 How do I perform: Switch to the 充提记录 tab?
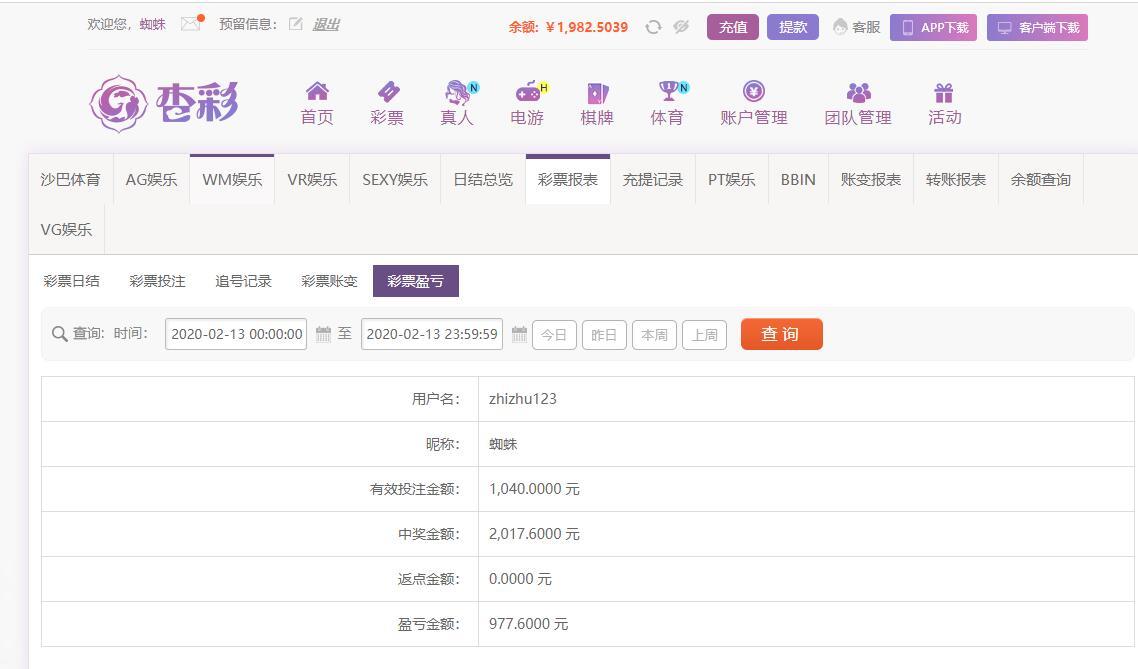[x=652, y=180]
